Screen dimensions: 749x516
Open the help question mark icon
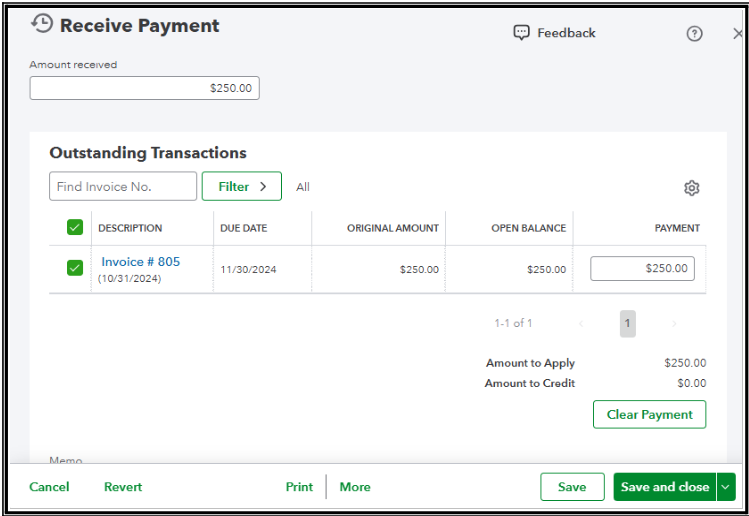(x=694, y=33)
